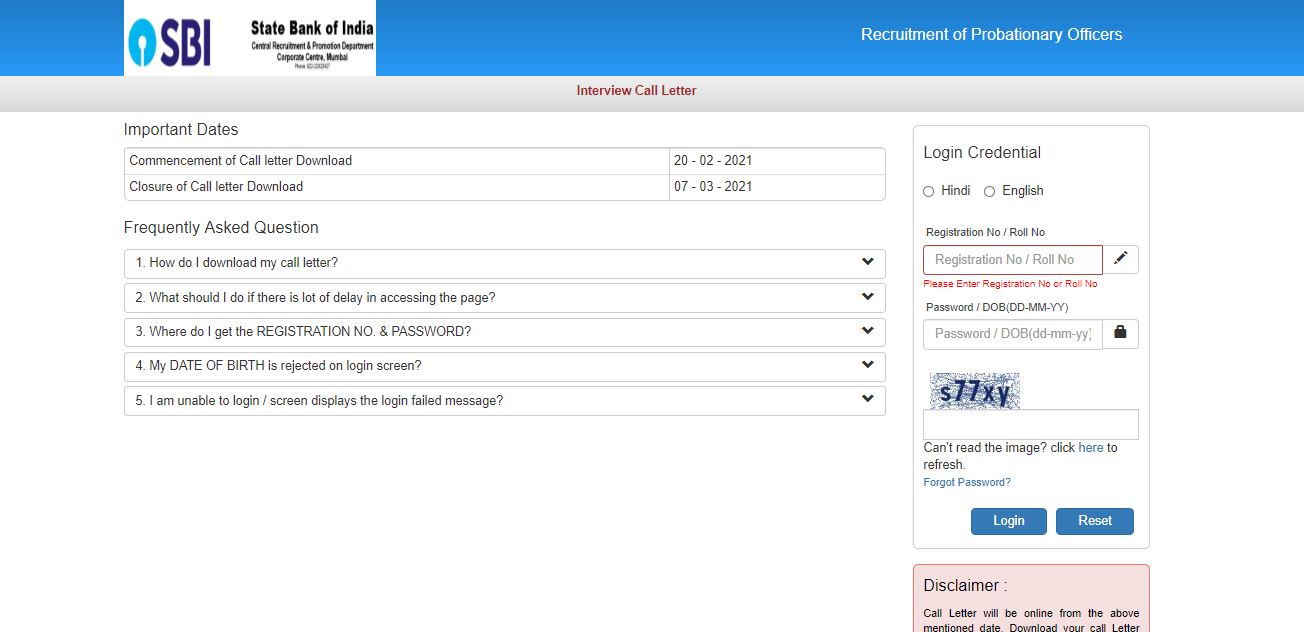Viewport: 1304px width, 632px height.
Task: Select the English language radio button
Action: pos(989,191)
